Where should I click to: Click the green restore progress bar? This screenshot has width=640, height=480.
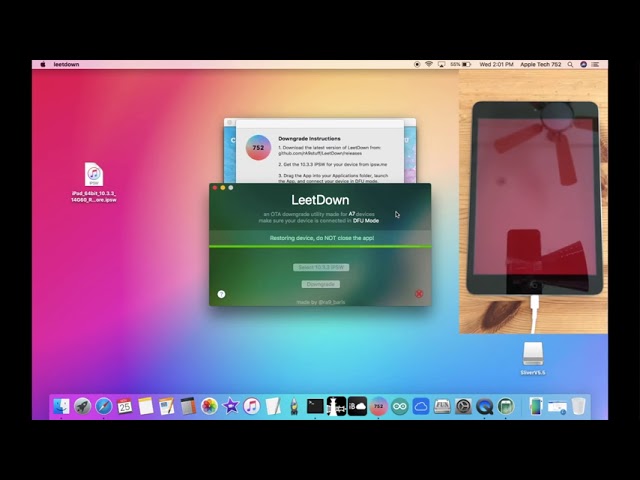tap(320, 247)
